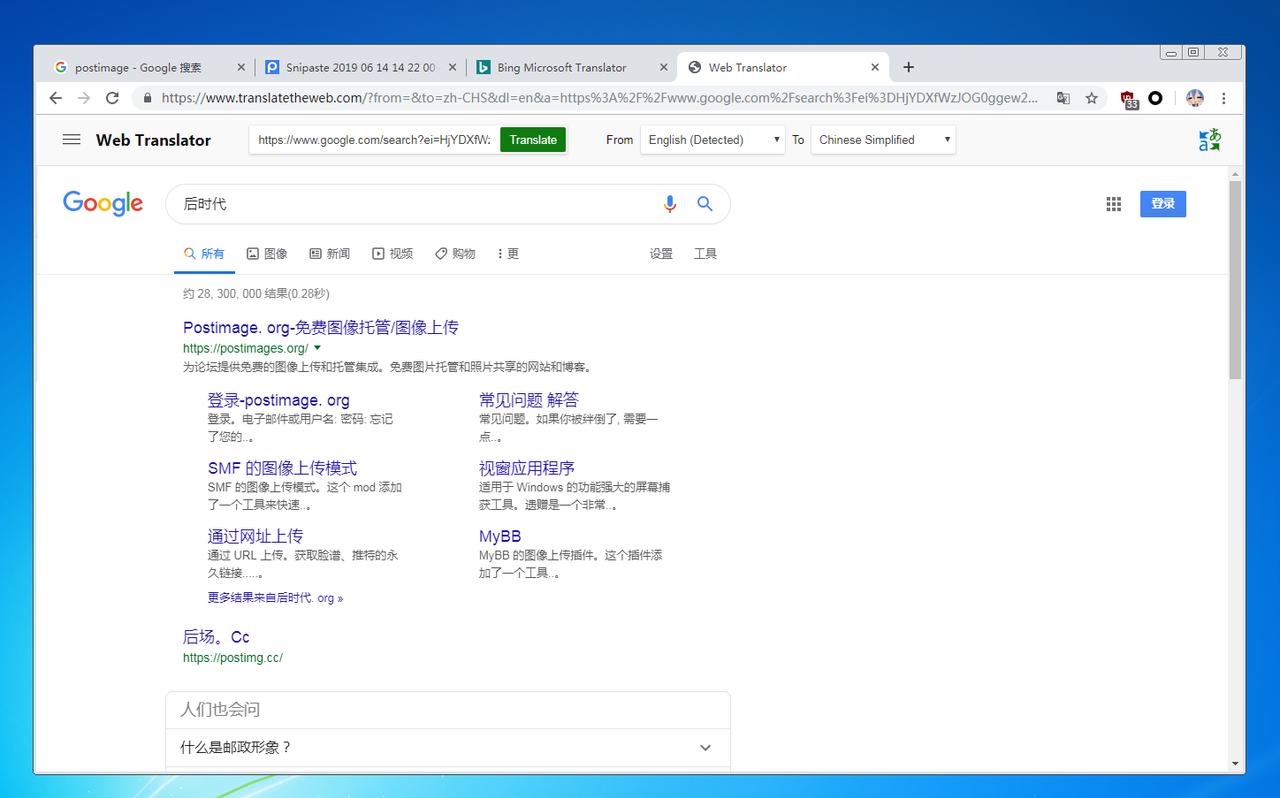Click 更多结果来自后时代.org link
The height and width of the screenshot is (798, 1280).
pos(275,598)
